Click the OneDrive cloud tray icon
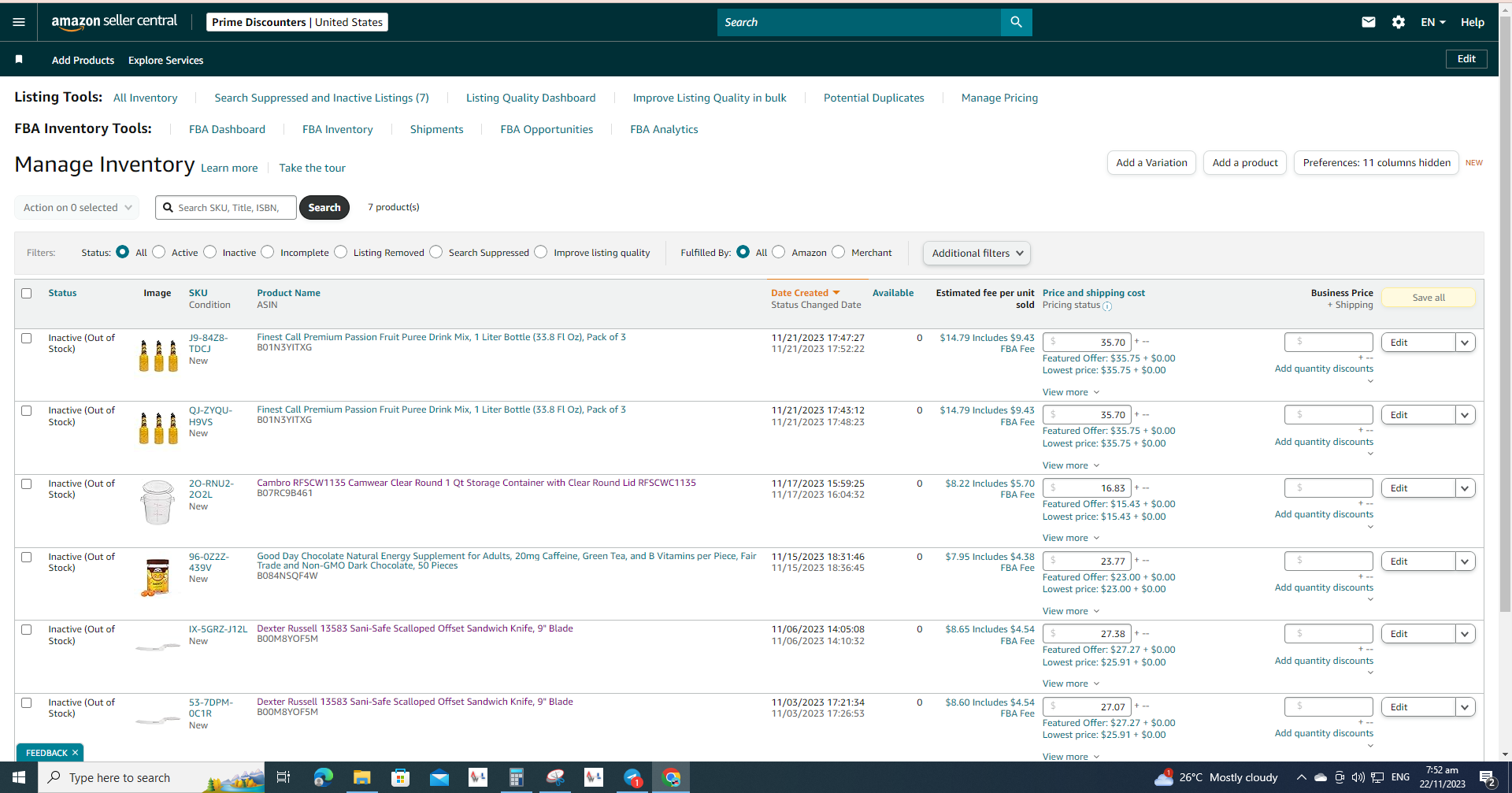The width and height of the screenshot is (1512, 793). pyautogui.click(x=1321, y=777)
